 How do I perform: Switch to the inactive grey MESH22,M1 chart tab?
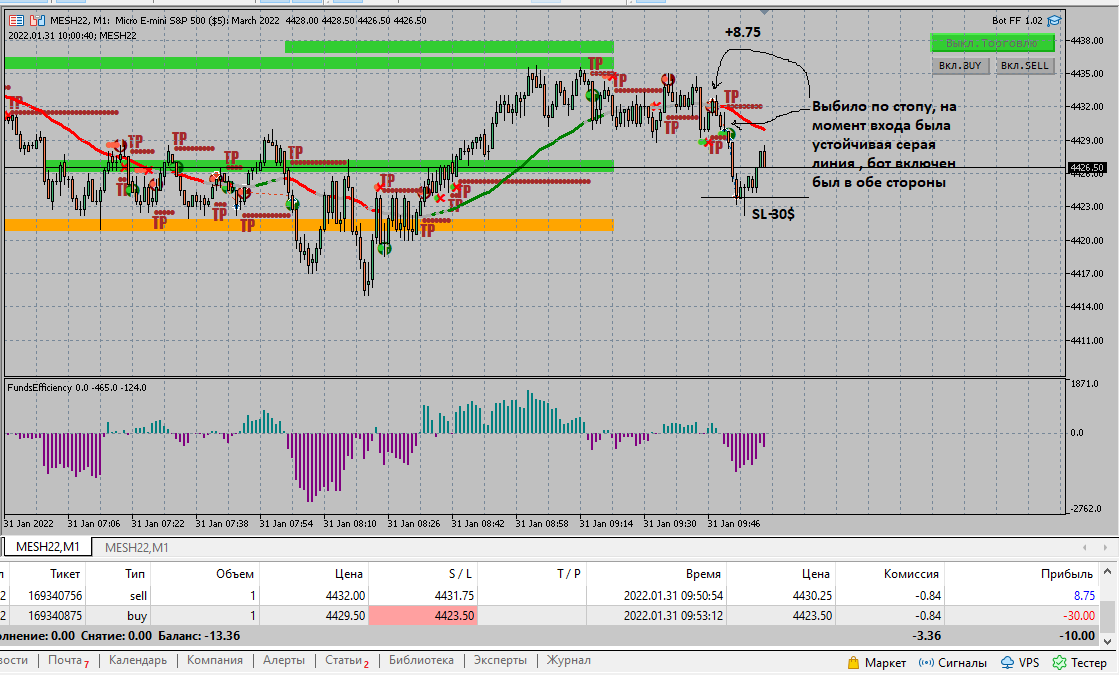pos(136,547)
